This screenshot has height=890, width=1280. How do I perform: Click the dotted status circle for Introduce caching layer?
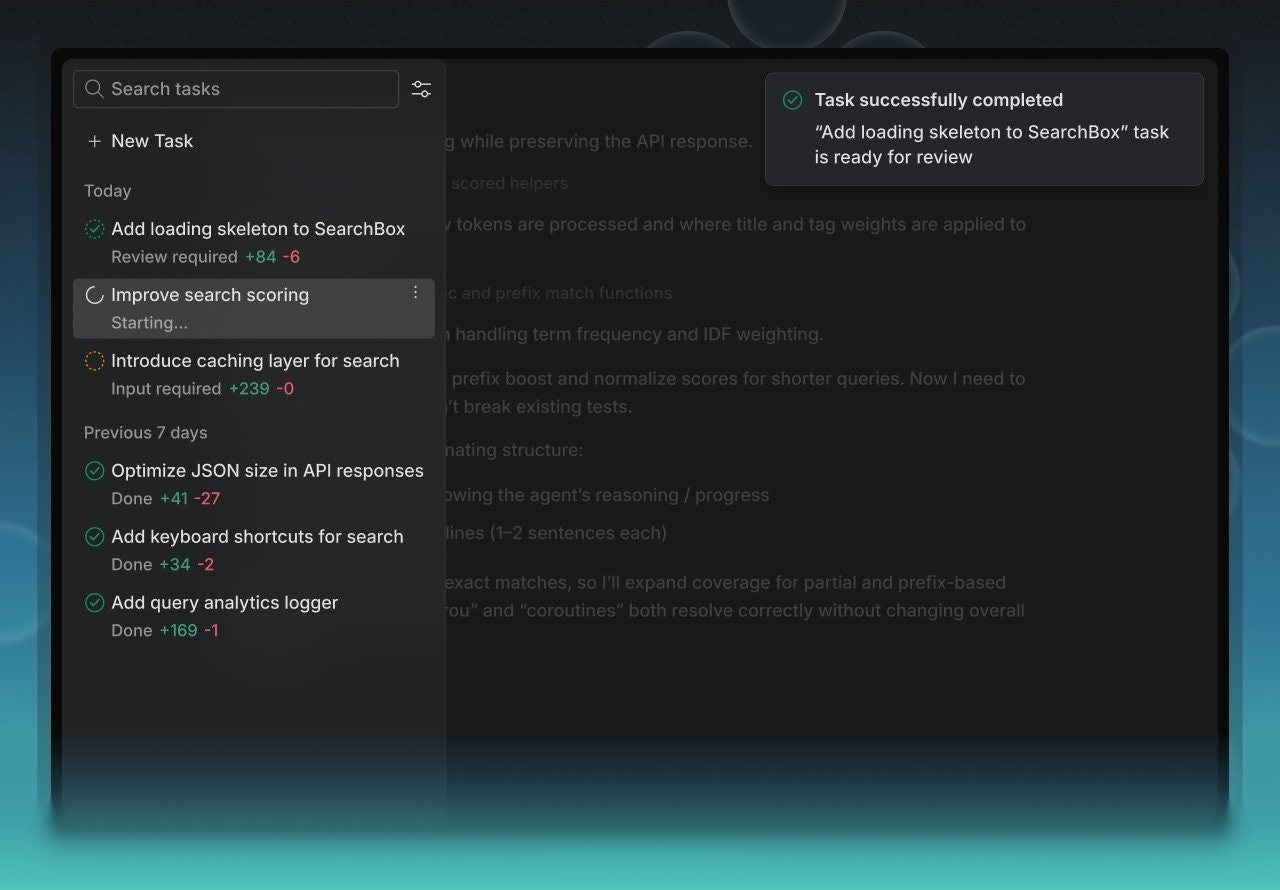[95, 361]
